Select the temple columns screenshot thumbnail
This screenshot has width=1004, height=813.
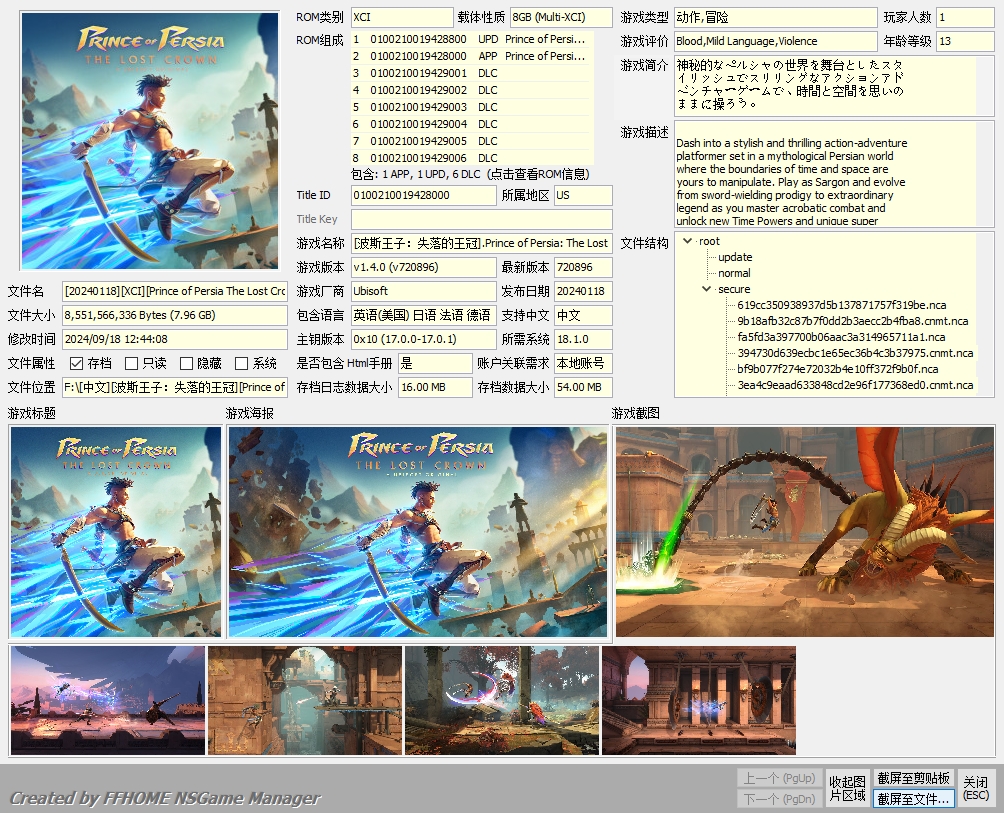tap(699, 700)
